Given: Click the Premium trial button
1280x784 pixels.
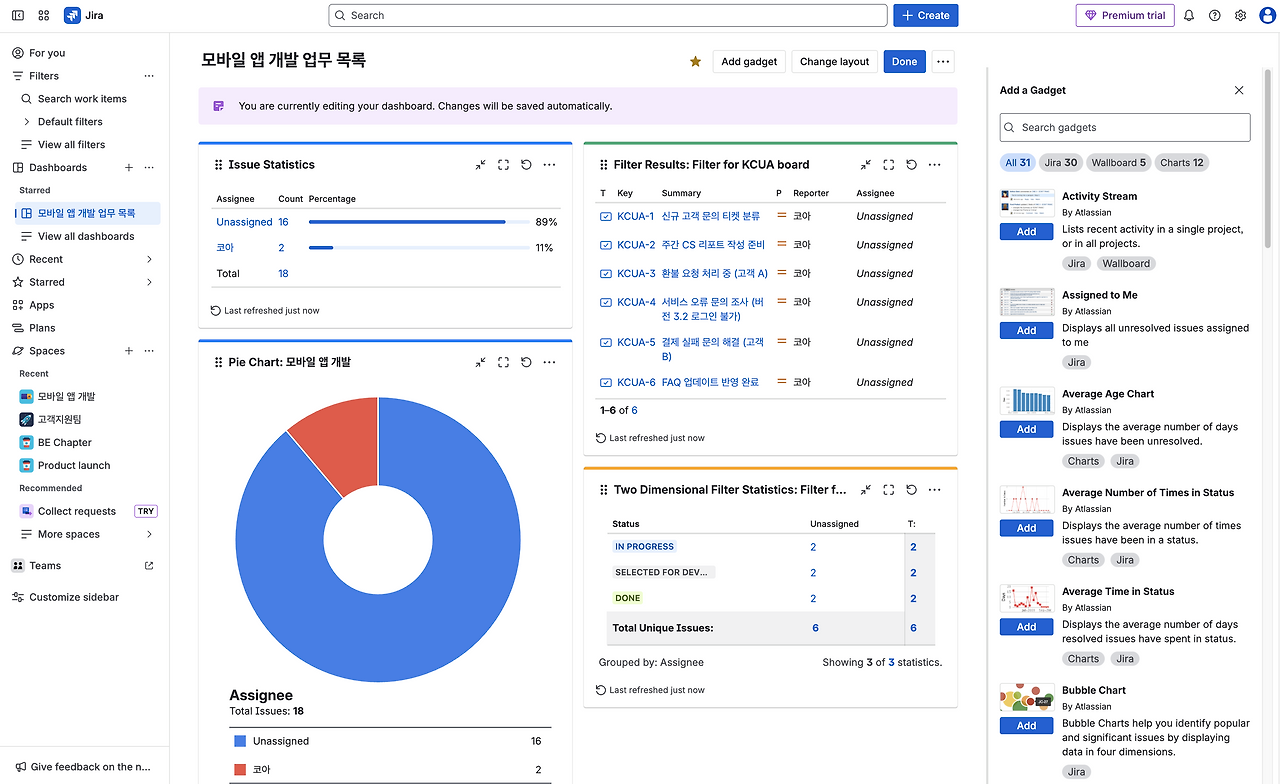Looking at the screenshot, I should [x=1124, y=15].
